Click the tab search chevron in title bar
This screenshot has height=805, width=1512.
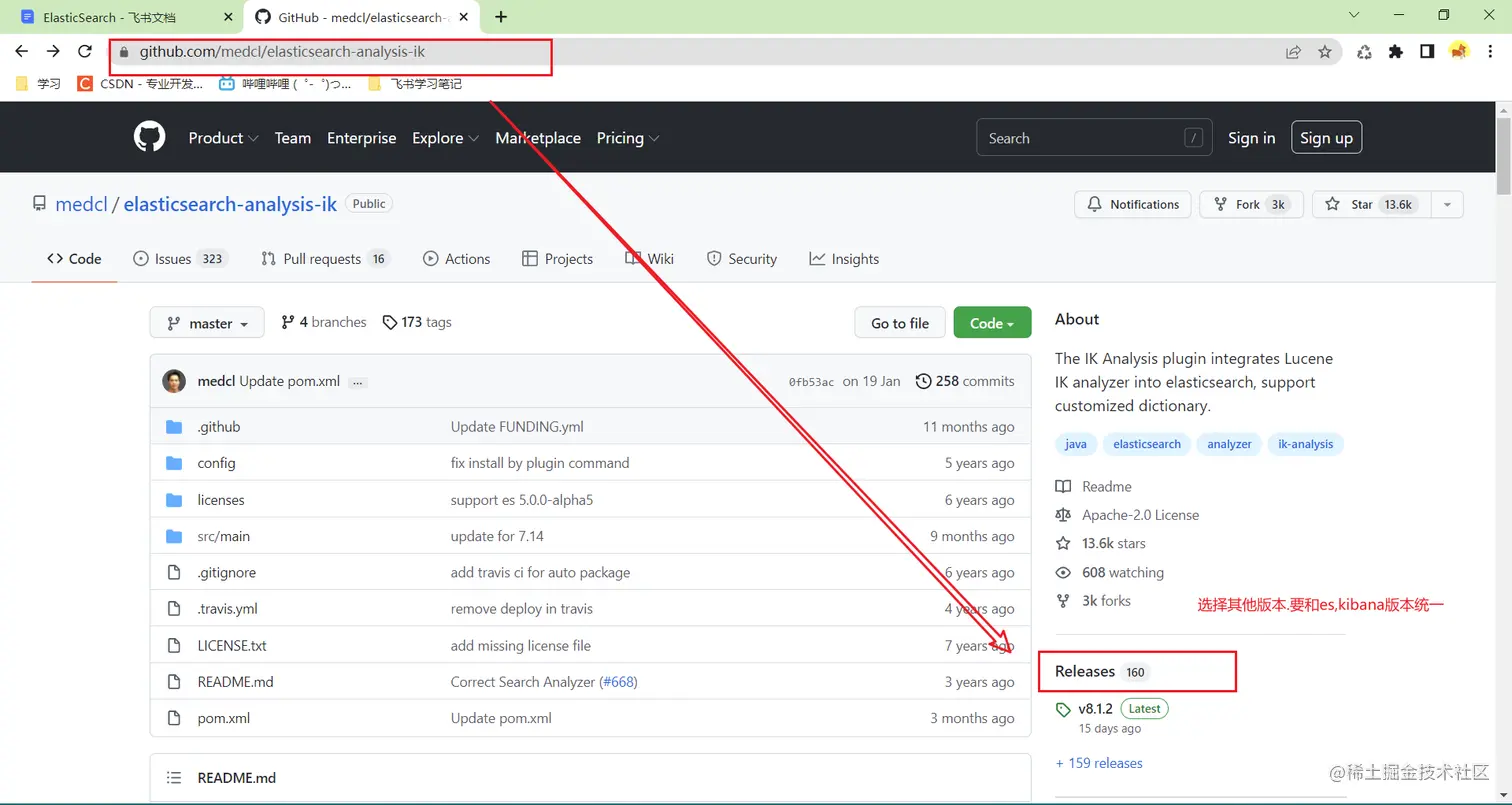tap(1354, 15)
